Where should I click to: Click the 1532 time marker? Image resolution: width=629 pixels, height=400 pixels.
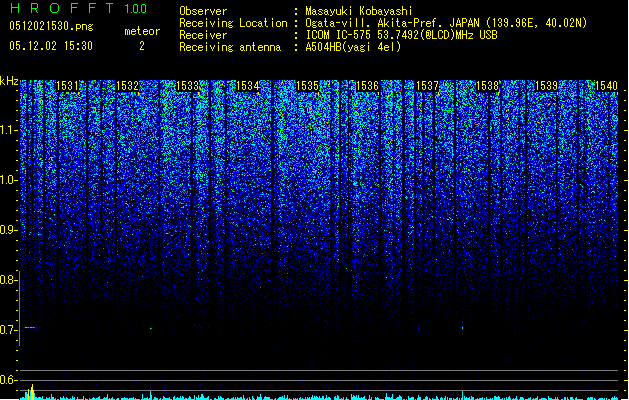point(127,86)
